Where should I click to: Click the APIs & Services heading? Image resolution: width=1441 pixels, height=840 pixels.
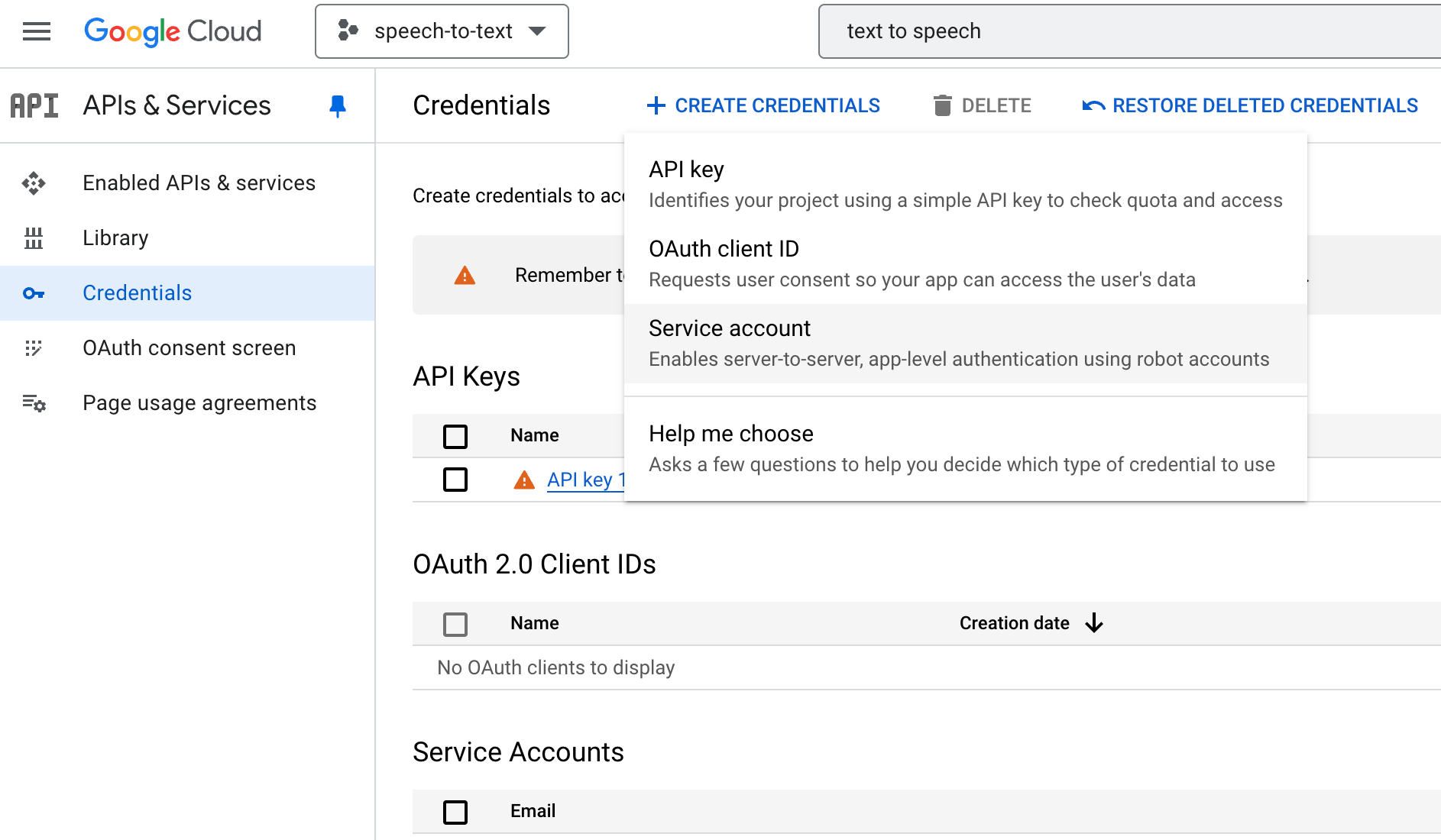point(176,105)
